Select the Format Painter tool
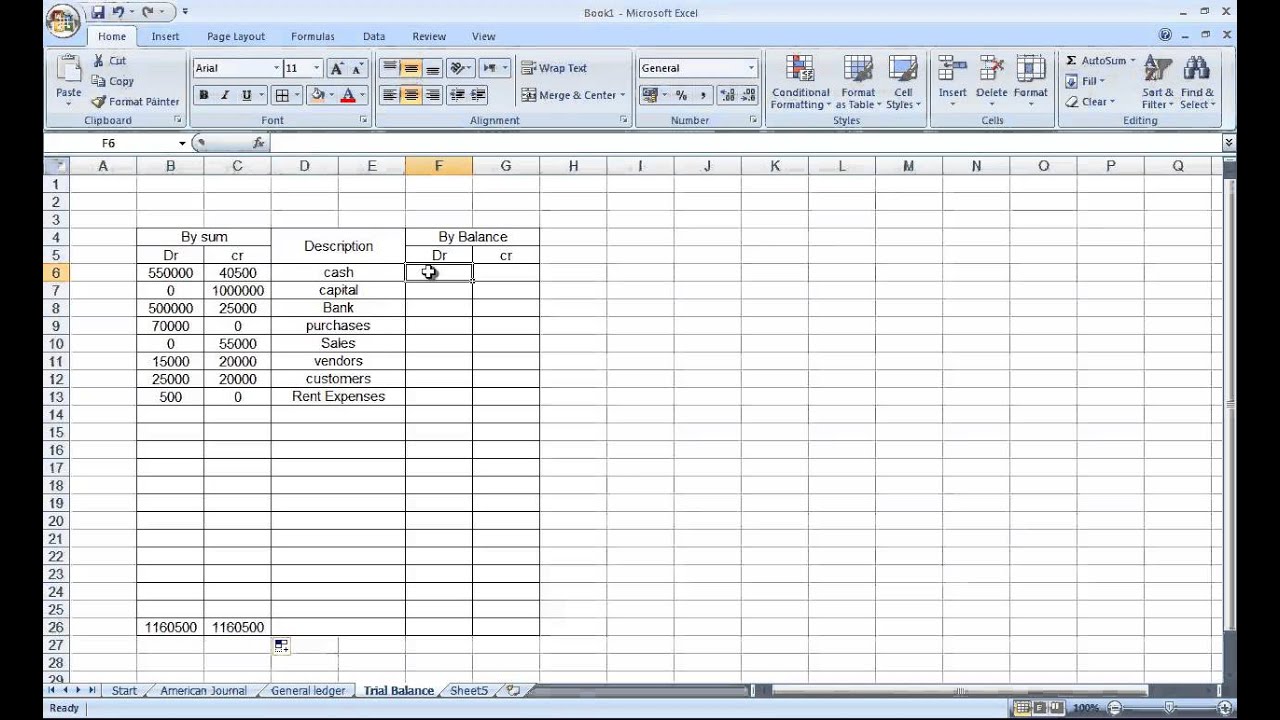 click(x=135, y=101)
